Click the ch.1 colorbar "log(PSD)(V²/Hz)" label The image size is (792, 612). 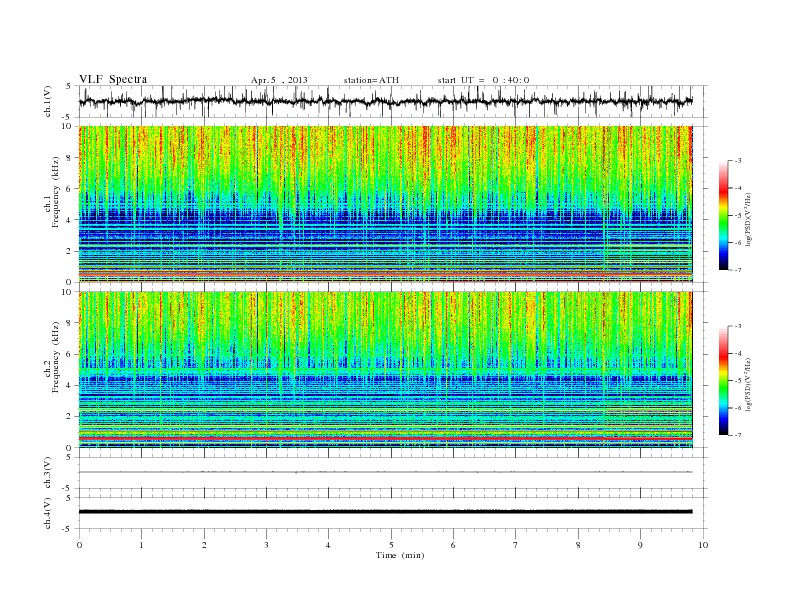pyautogui.click(x=750, y=219)
